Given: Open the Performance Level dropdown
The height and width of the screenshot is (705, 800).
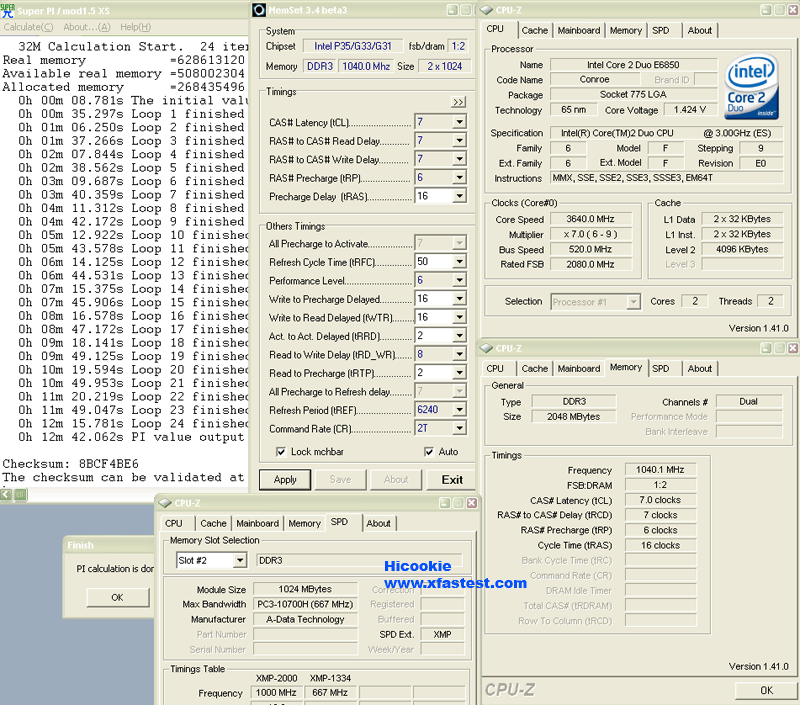Looking at the screenshot, I should [x=460, y=280].
